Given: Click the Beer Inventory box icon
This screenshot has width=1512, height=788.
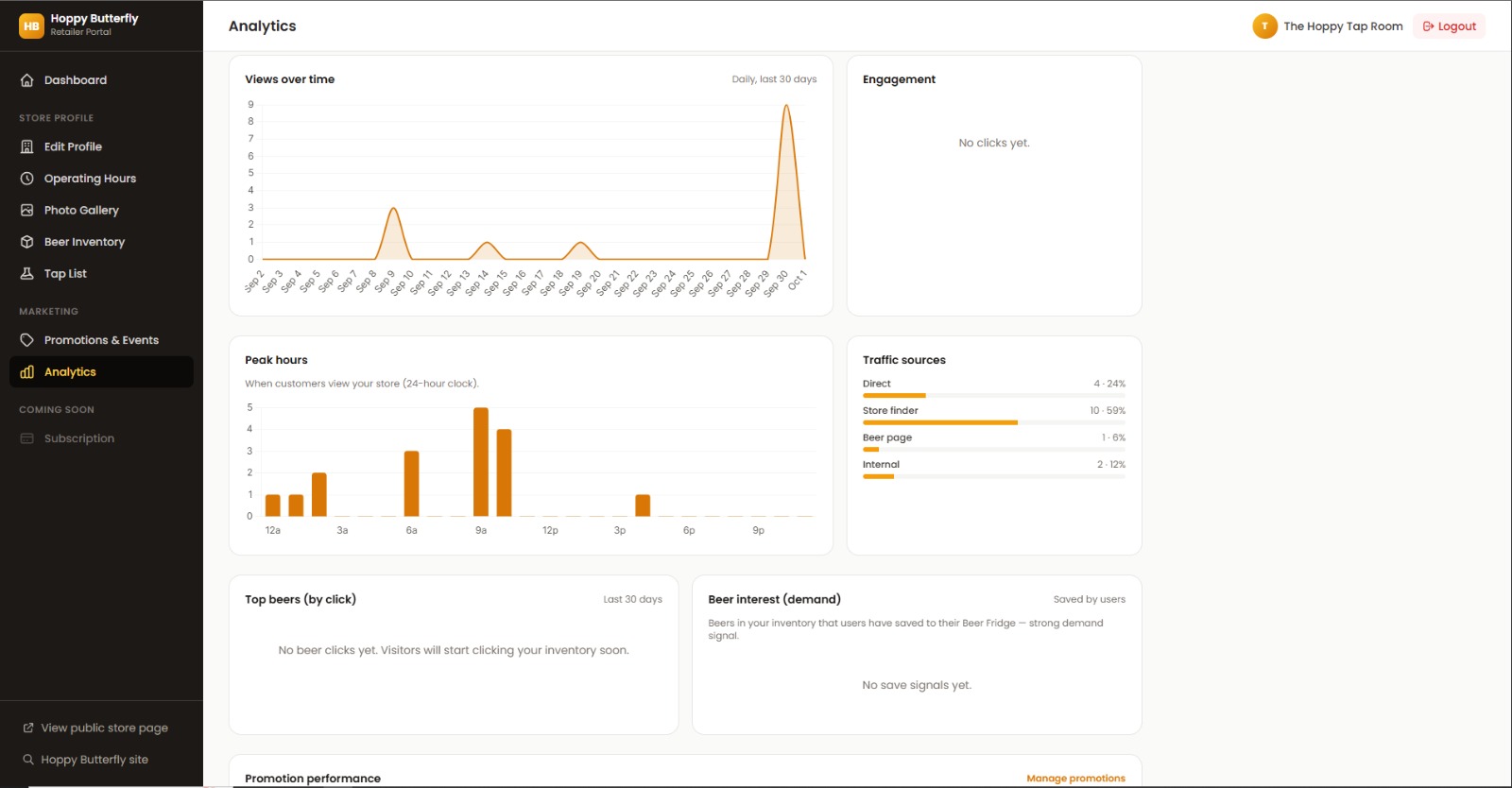Looking at the screenshot, I should click(27, 242).
